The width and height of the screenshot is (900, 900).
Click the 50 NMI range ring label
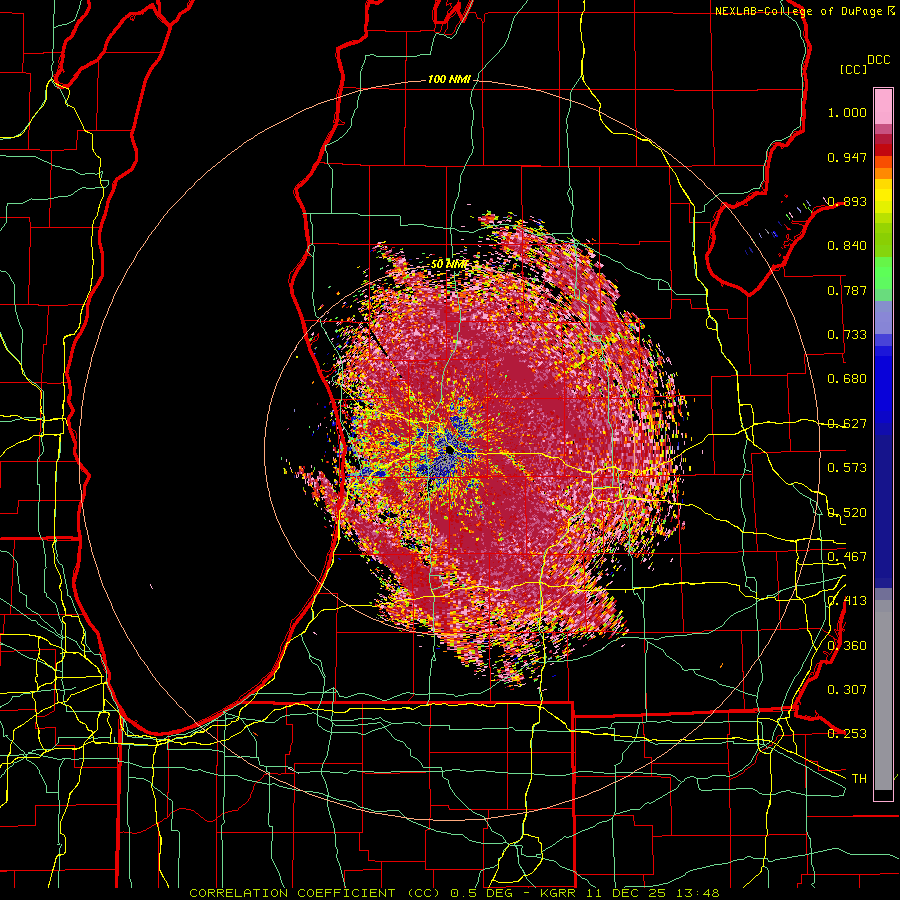click(449, 264)
